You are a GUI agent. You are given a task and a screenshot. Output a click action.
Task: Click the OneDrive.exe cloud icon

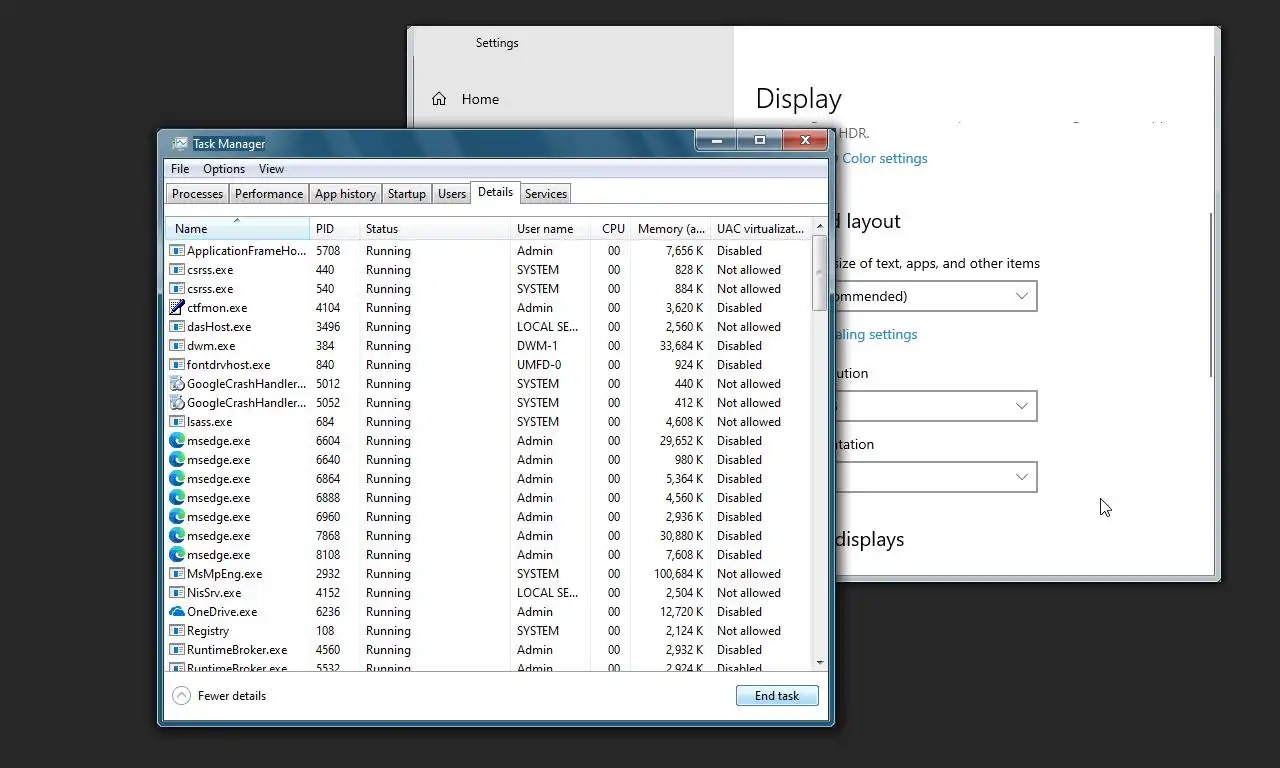177,612
